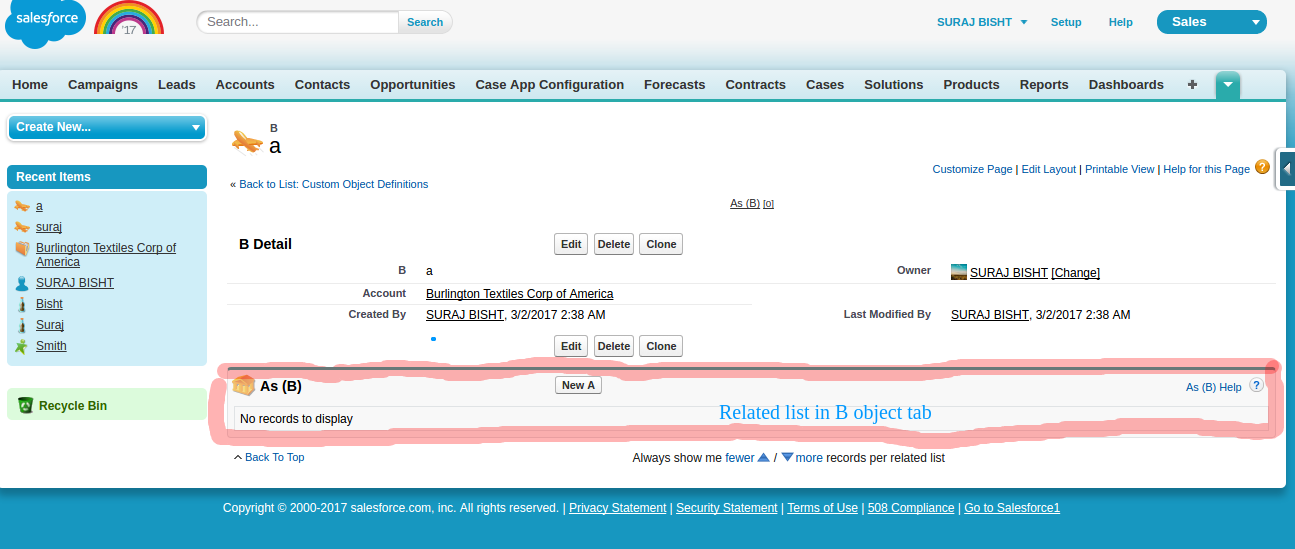Click the New A button
Image resolution: width=1295 pixels, height=549 pixels.
point(578,385)
